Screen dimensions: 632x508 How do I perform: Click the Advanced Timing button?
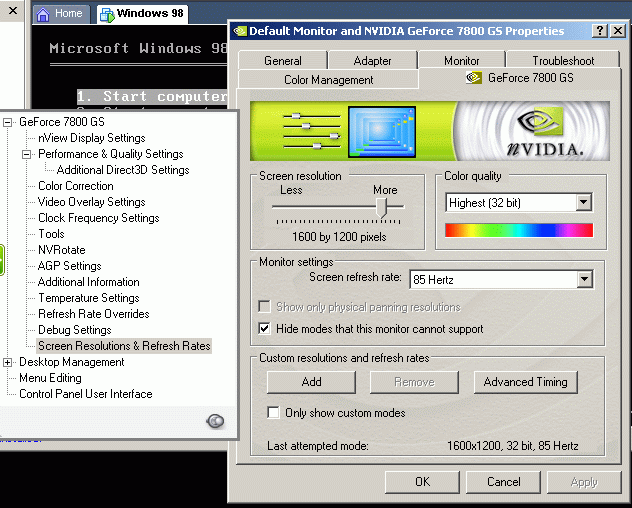[525, 382]
